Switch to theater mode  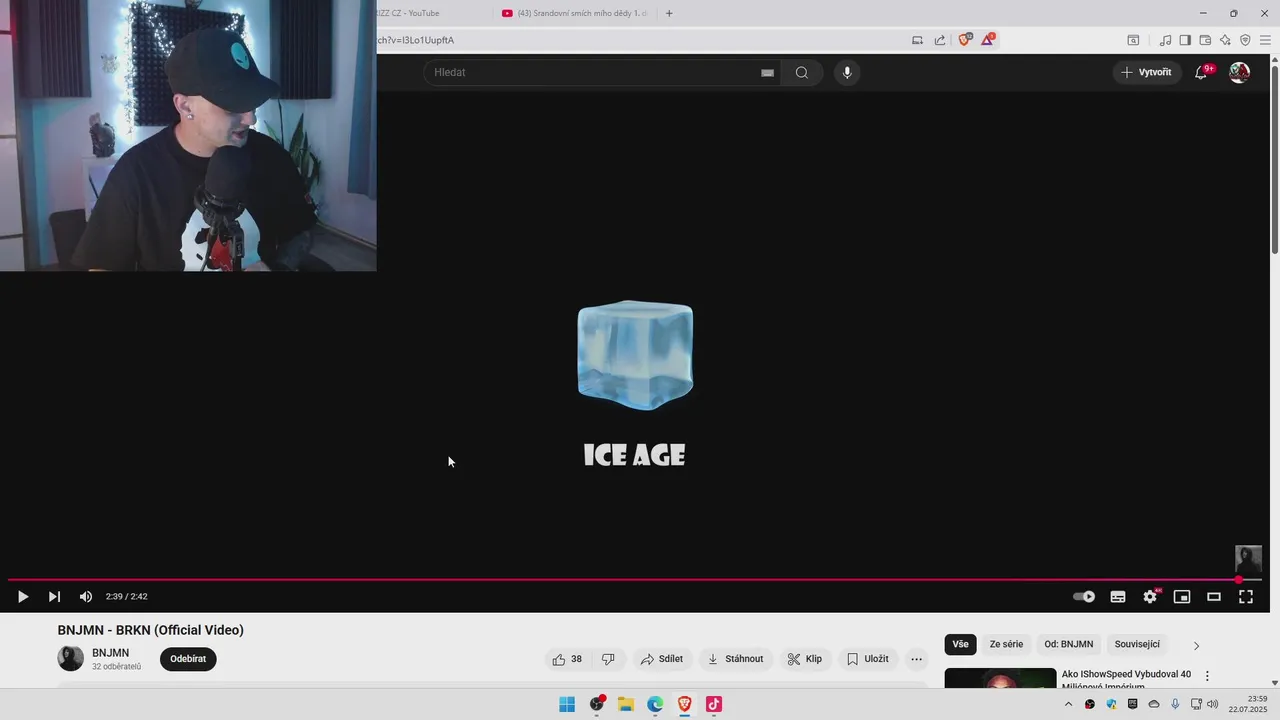(1214, 597)
